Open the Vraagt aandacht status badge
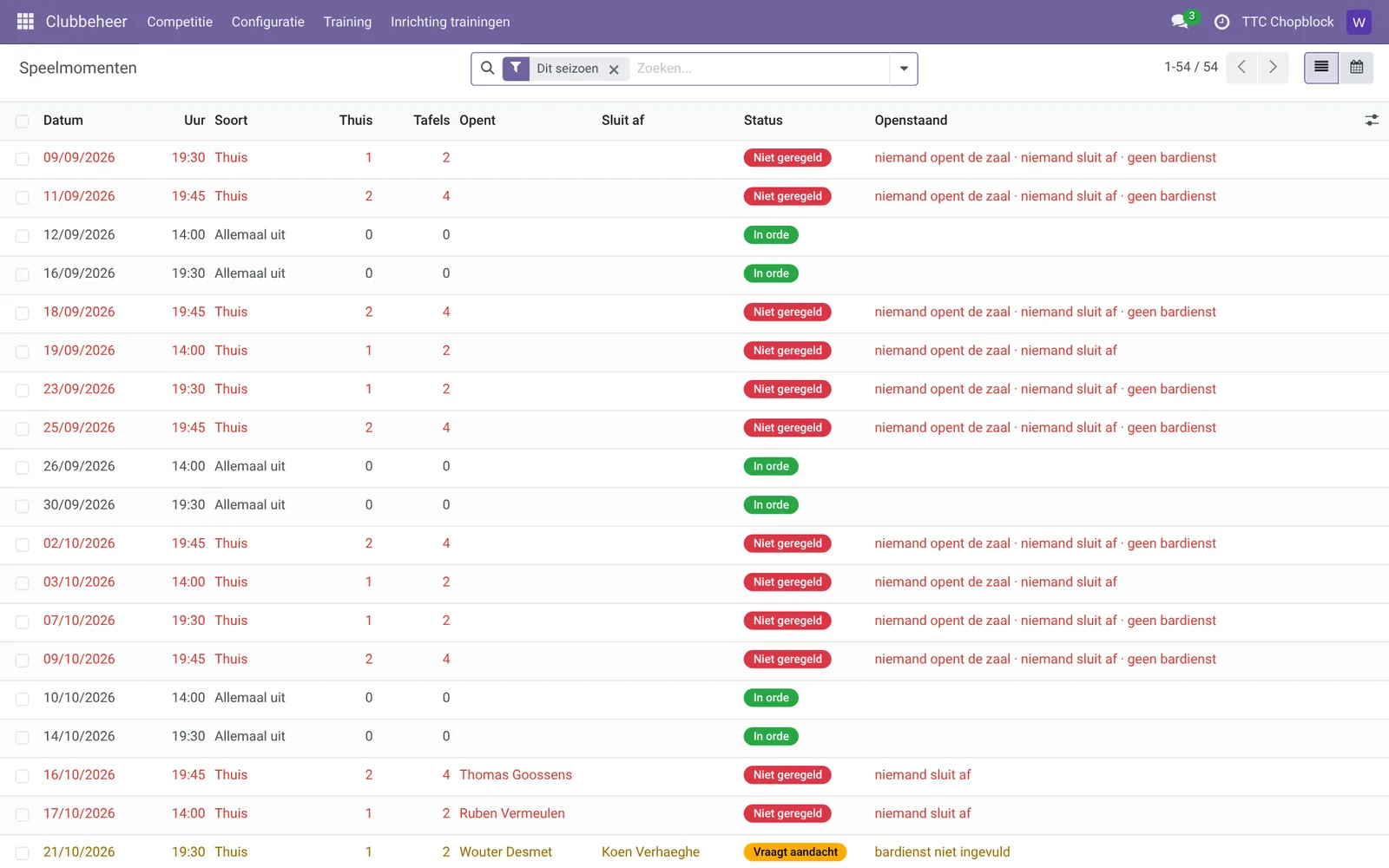This screenshot has width=1389, height=868. [795, 852]
